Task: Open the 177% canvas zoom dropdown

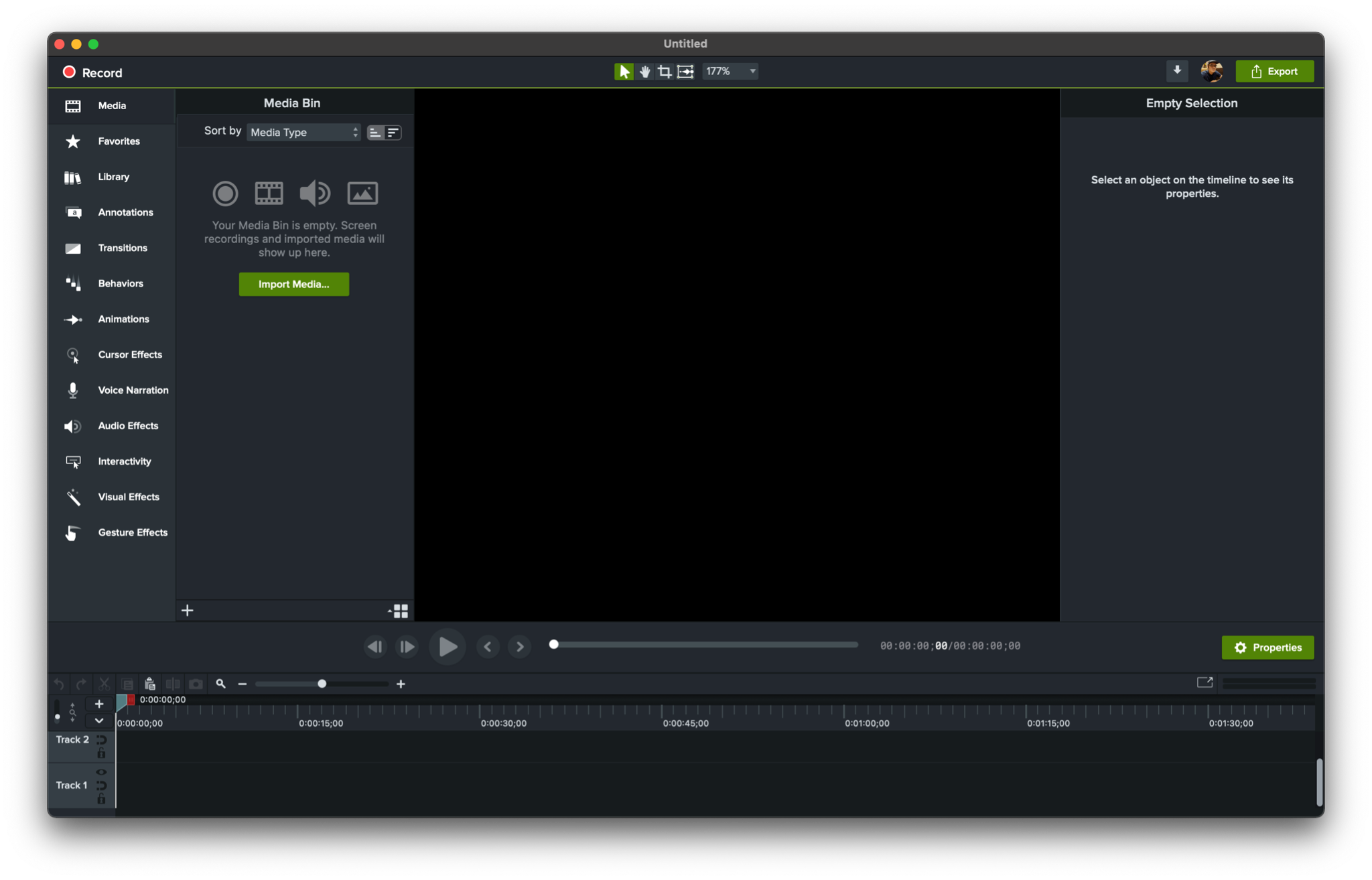Action: click(x=730, y=71)
